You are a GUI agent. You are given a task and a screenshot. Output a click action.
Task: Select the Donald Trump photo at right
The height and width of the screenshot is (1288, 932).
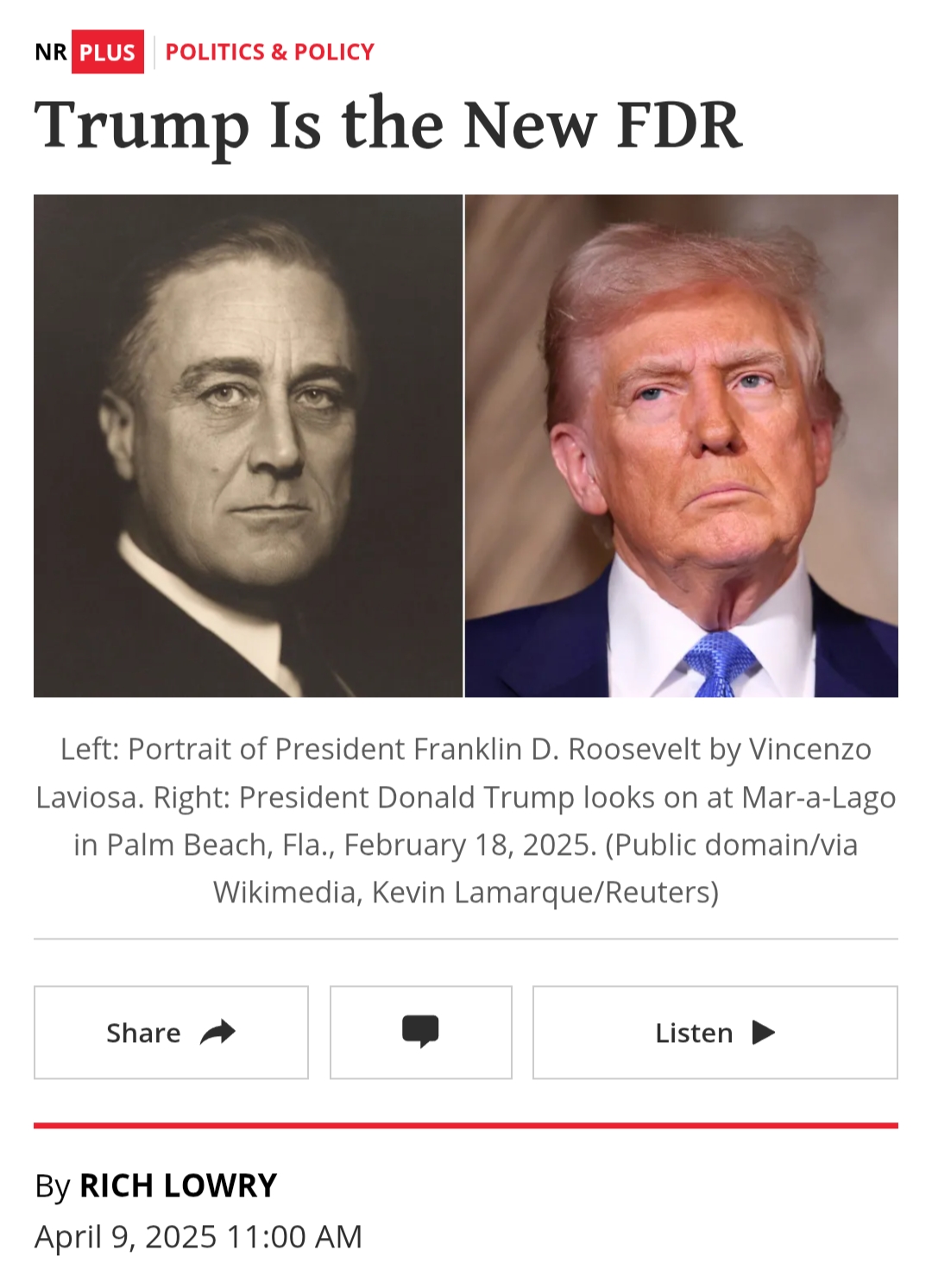tap(682, 445)
